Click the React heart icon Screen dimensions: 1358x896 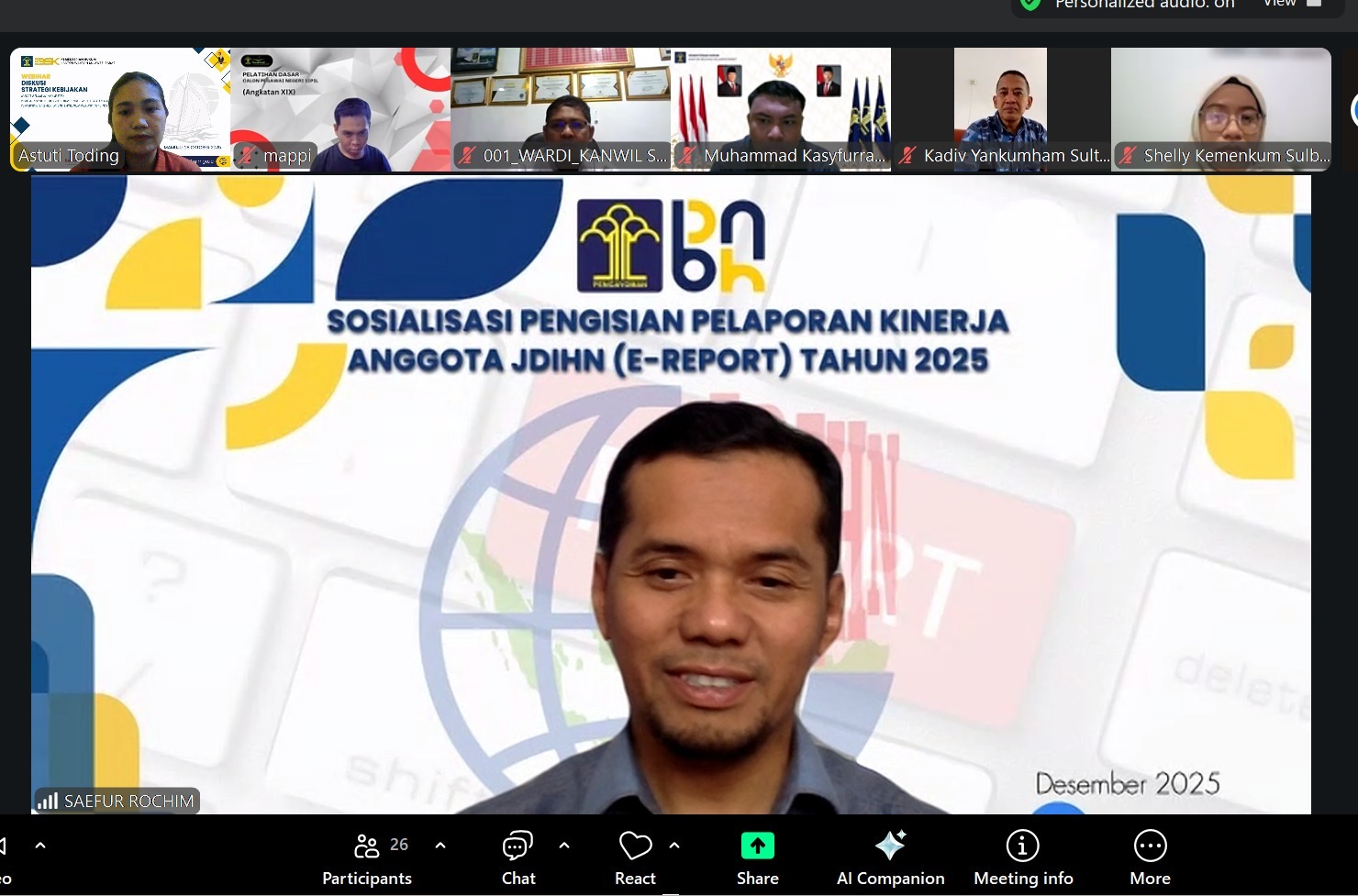635,846
